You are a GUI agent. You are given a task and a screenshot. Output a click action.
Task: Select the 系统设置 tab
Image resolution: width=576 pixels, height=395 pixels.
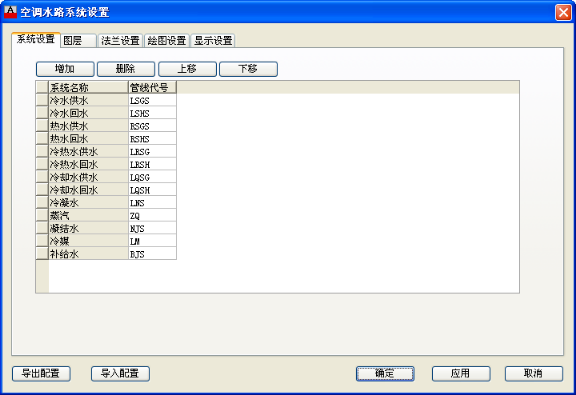click(36, 39)
